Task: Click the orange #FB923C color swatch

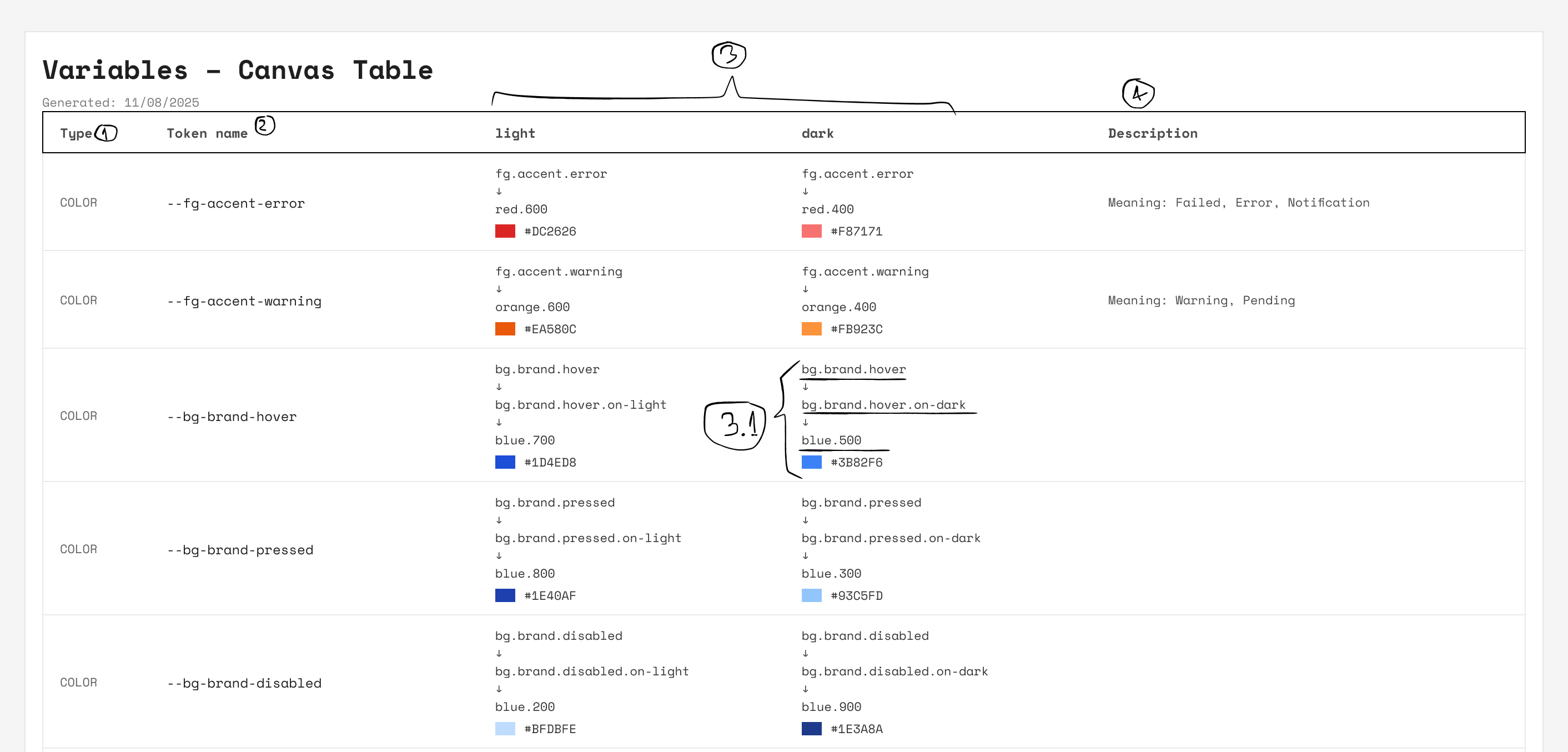Action: point(811,329)
